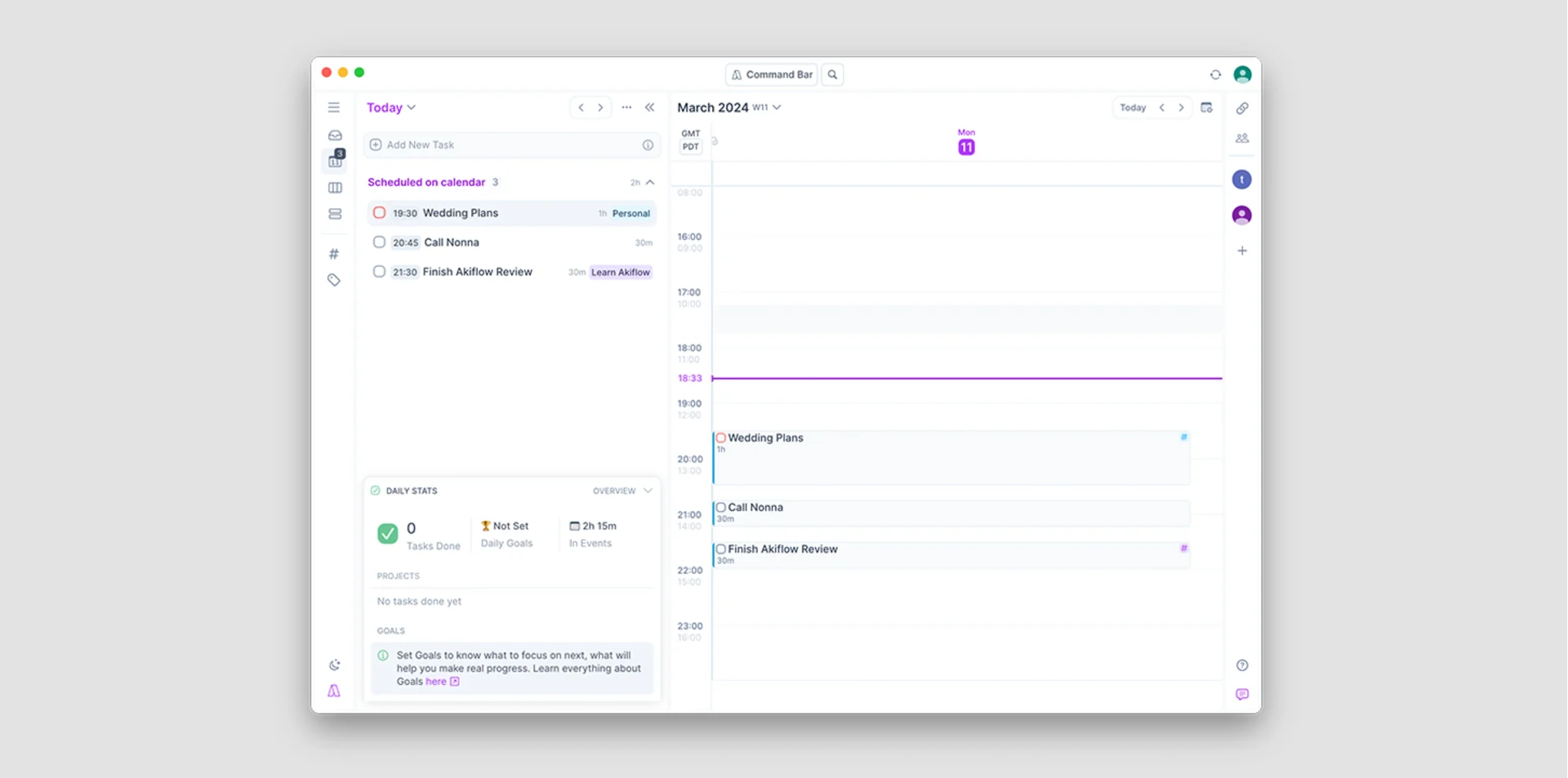Check off Call Nonna in the task list
The width and height of the screenshot is (1568, 778).
[x=379, y=242]
